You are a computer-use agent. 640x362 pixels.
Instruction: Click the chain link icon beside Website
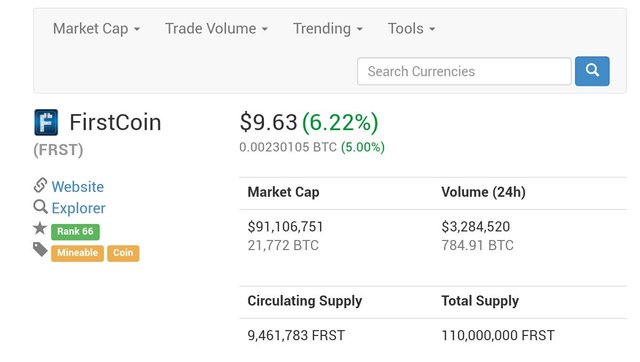click(x=40, y=185)
